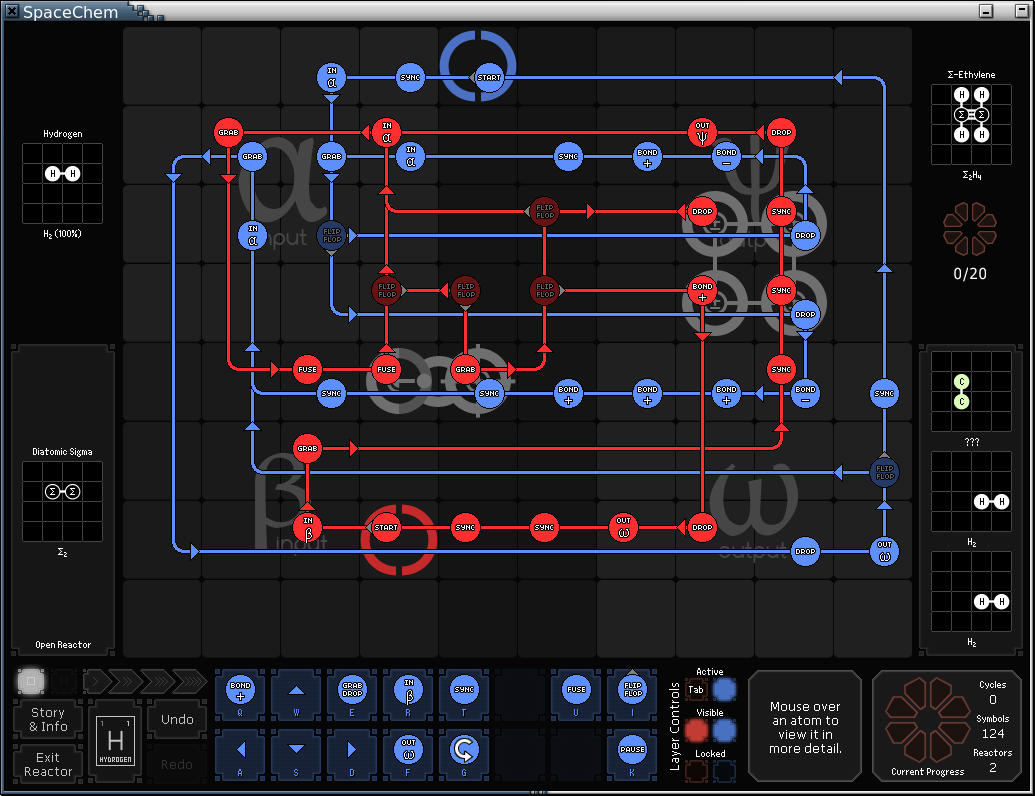
Task: Select the blue DROP node beside blue OUT ω
Action: (805, 551)
